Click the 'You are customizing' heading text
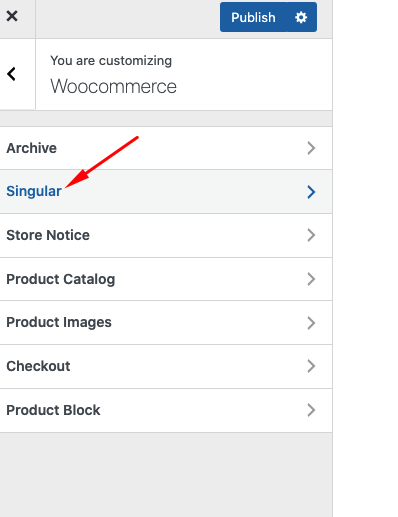 pyautogui.click(x=111, y=61)
